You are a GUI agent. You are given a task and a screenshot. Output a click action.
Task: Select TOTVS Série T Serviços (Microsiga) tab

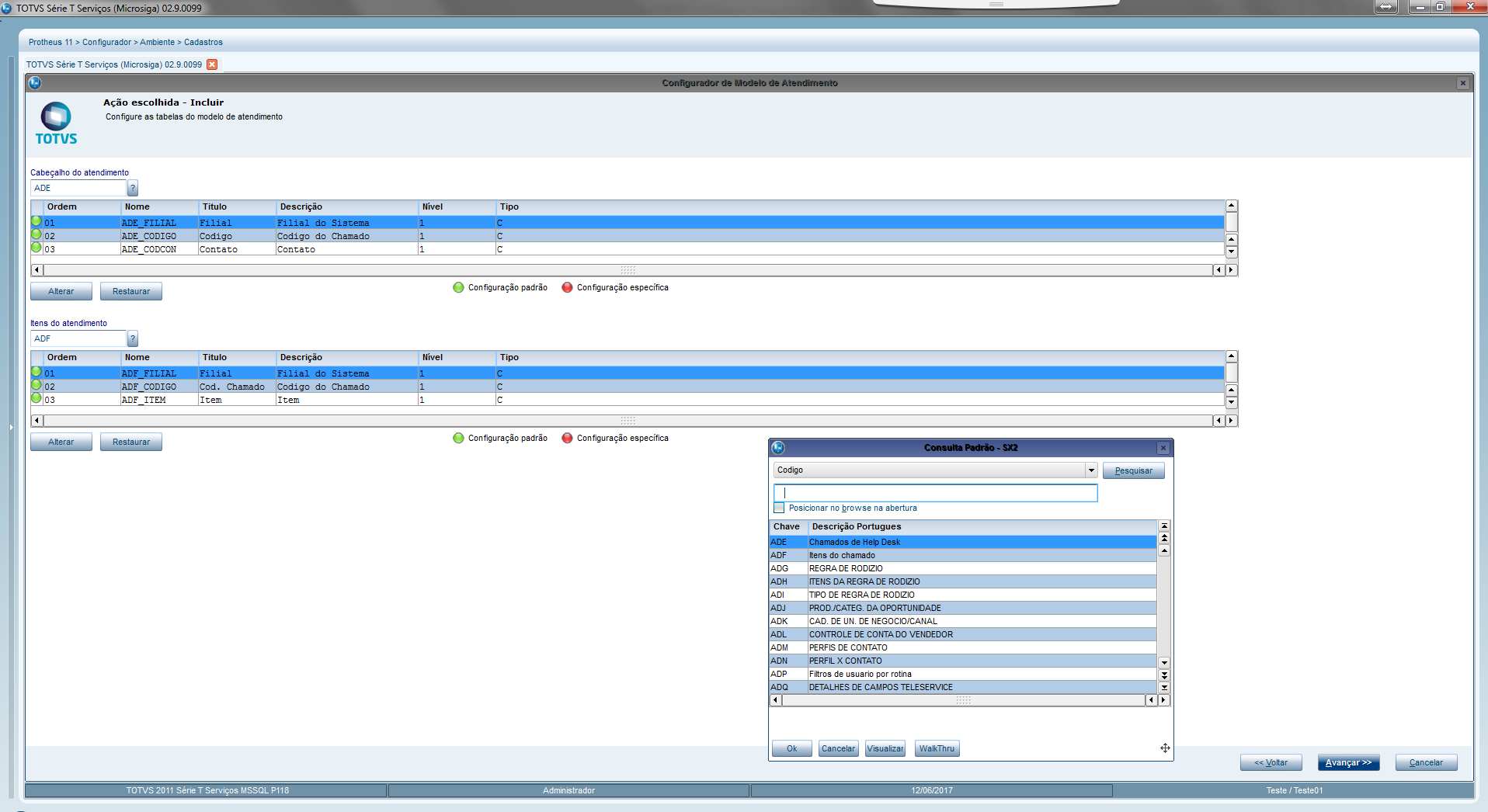pos(114,64)
